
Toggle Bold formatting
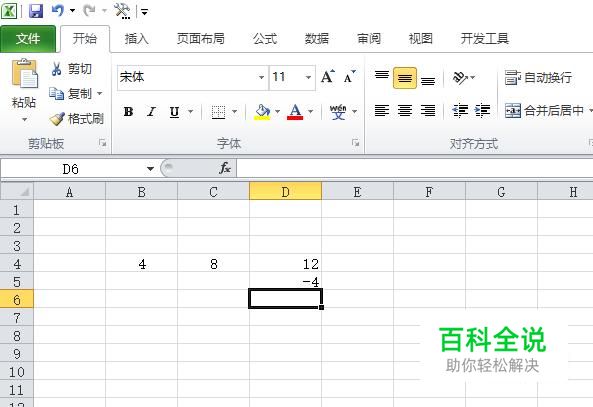point(128,112)
